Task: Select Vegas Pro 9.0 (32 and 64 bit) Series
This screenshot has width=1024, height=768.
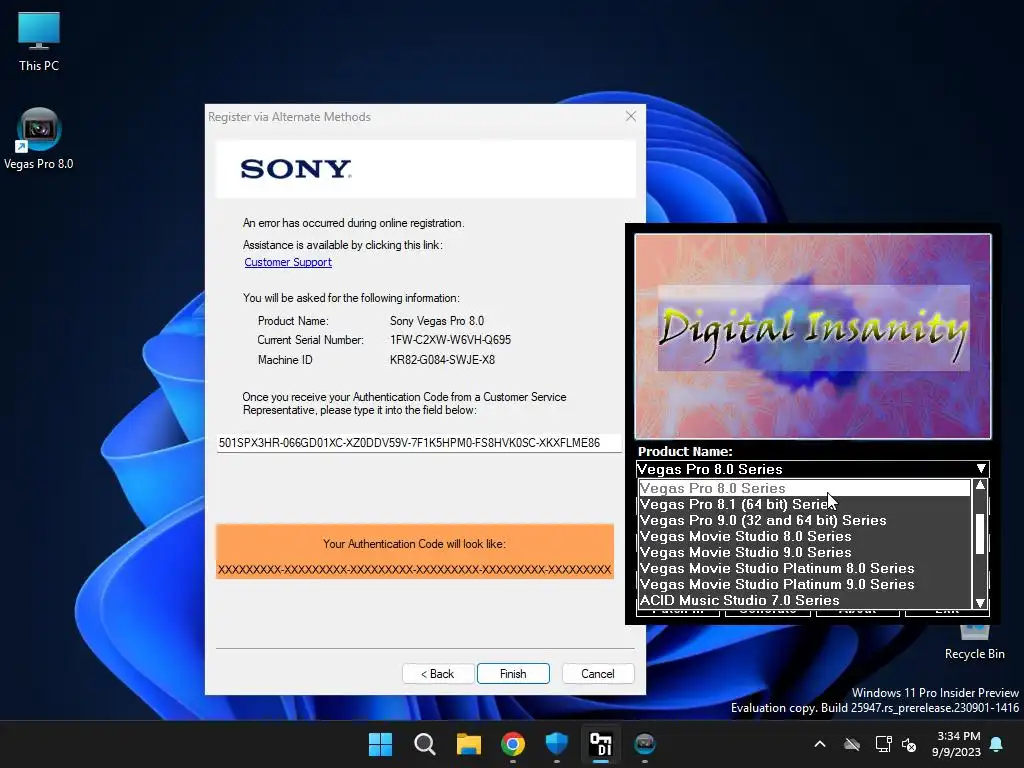Action: point(805,520)
